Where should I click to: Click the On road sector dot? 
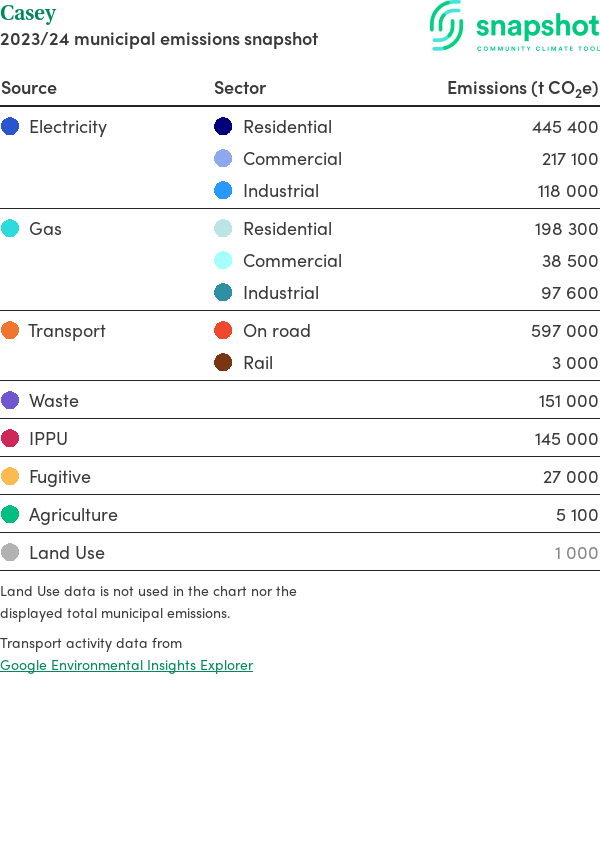(223, 331)
